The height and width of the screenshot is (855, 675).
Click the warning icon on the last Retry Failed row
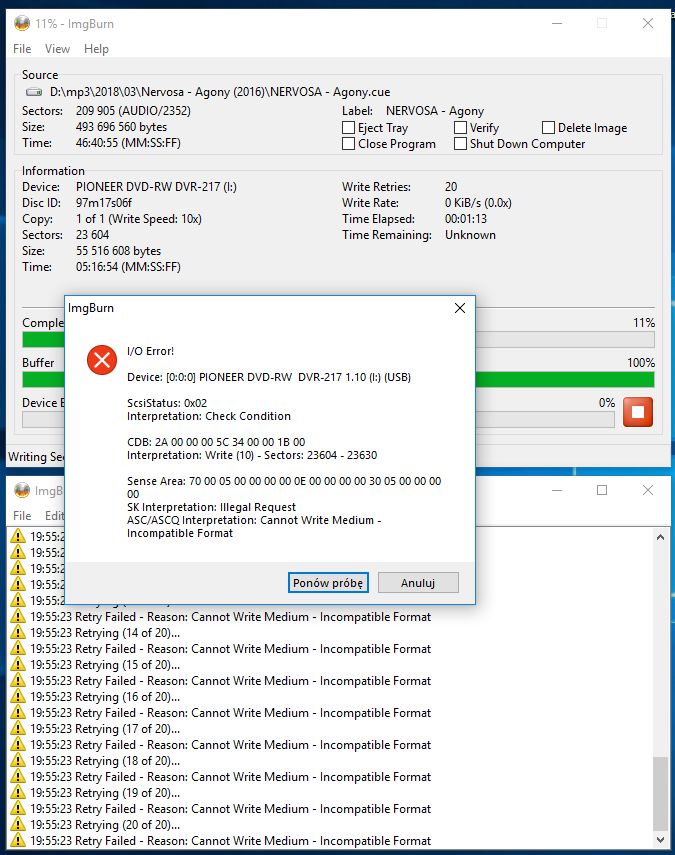tap(18, 840)
